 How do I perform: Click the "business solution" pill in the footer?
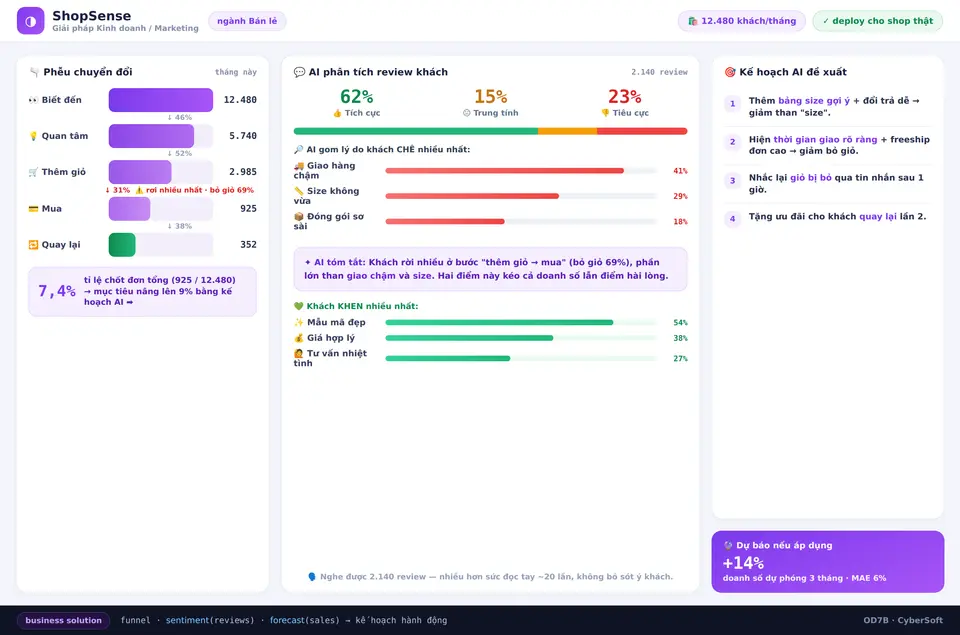click(x=64, y=620)
